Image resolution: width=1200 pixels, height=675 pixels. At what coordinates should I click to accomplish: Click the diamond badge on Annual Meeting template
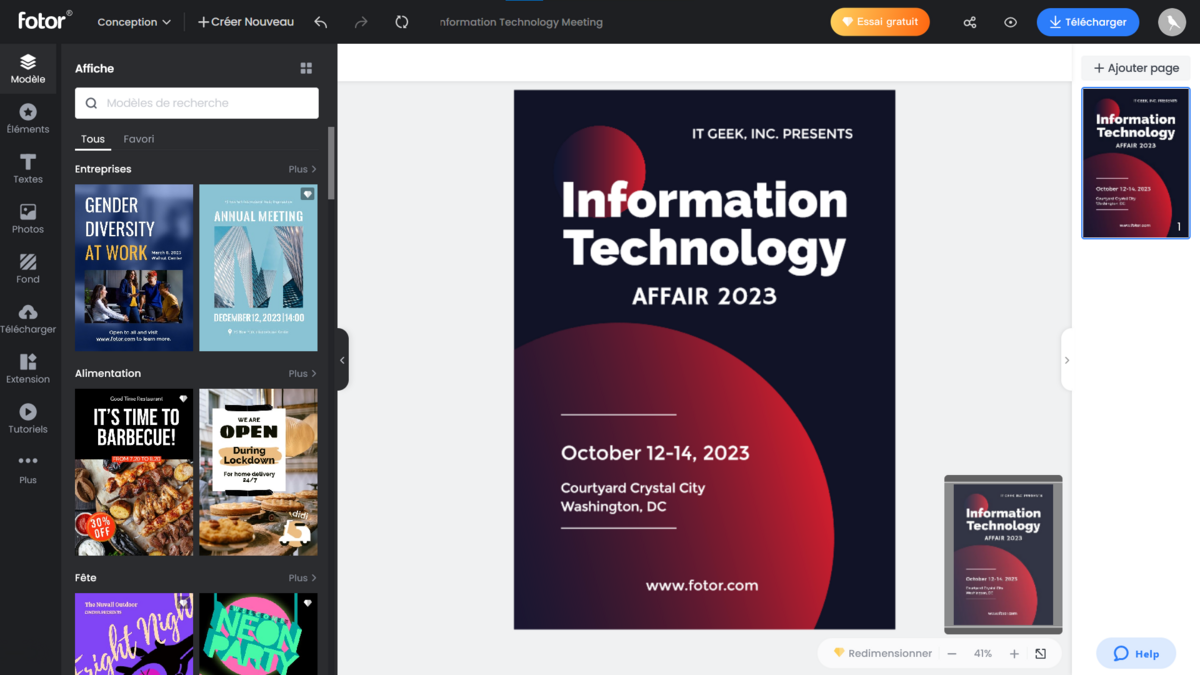(x=308, y=194)
